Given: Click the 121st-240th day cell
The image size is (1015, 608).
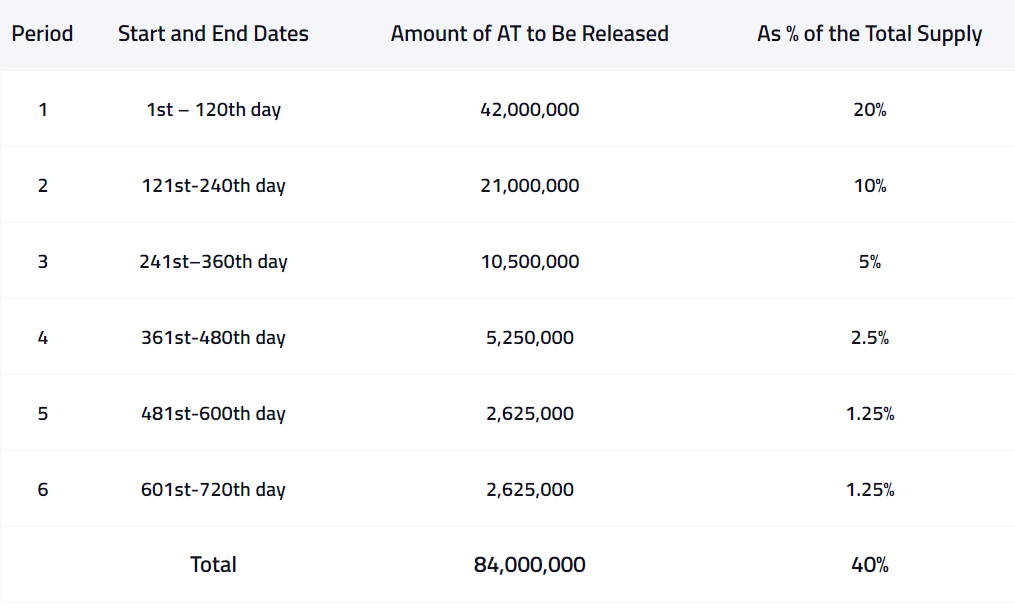Looking at the screenshot, I should click(213, 186).
